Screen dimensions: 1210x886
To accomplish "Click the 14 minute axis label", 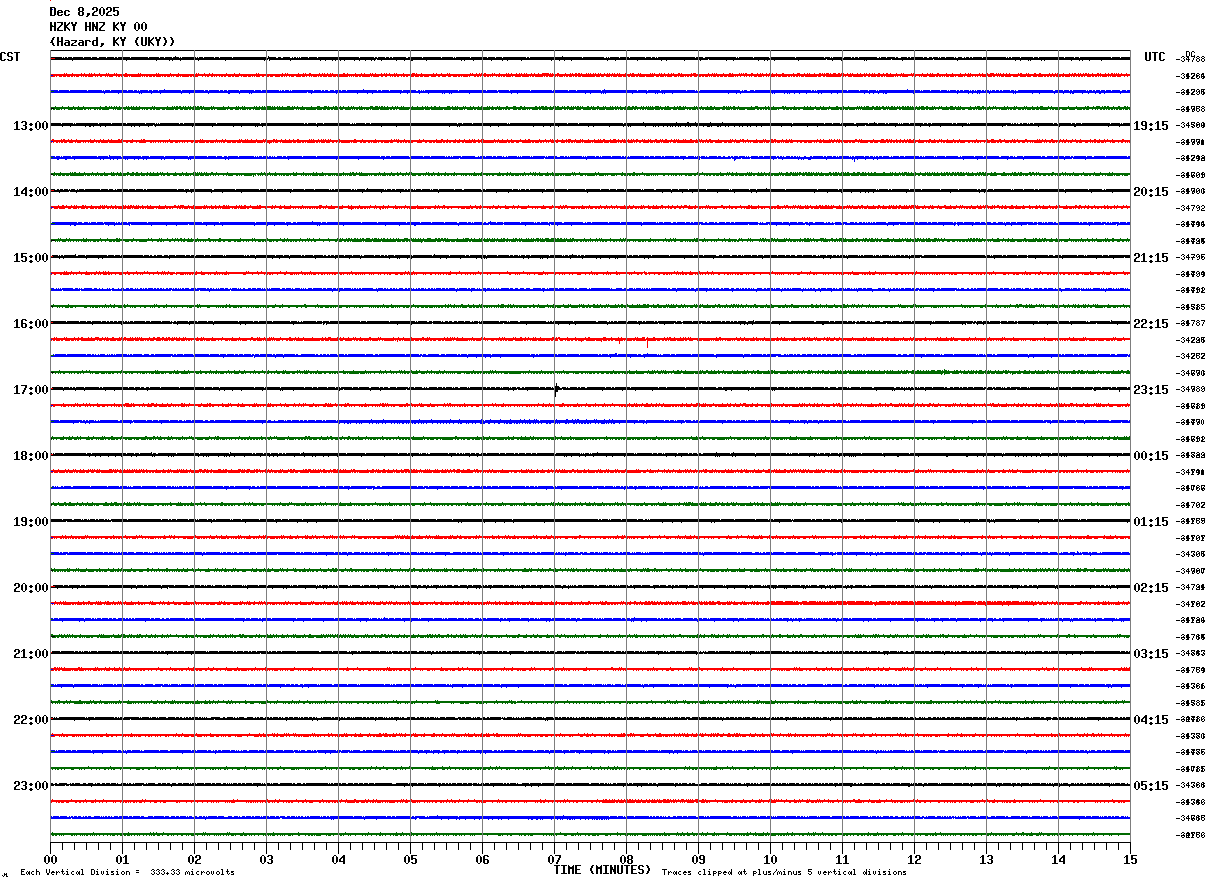I will pos(1058,859).
